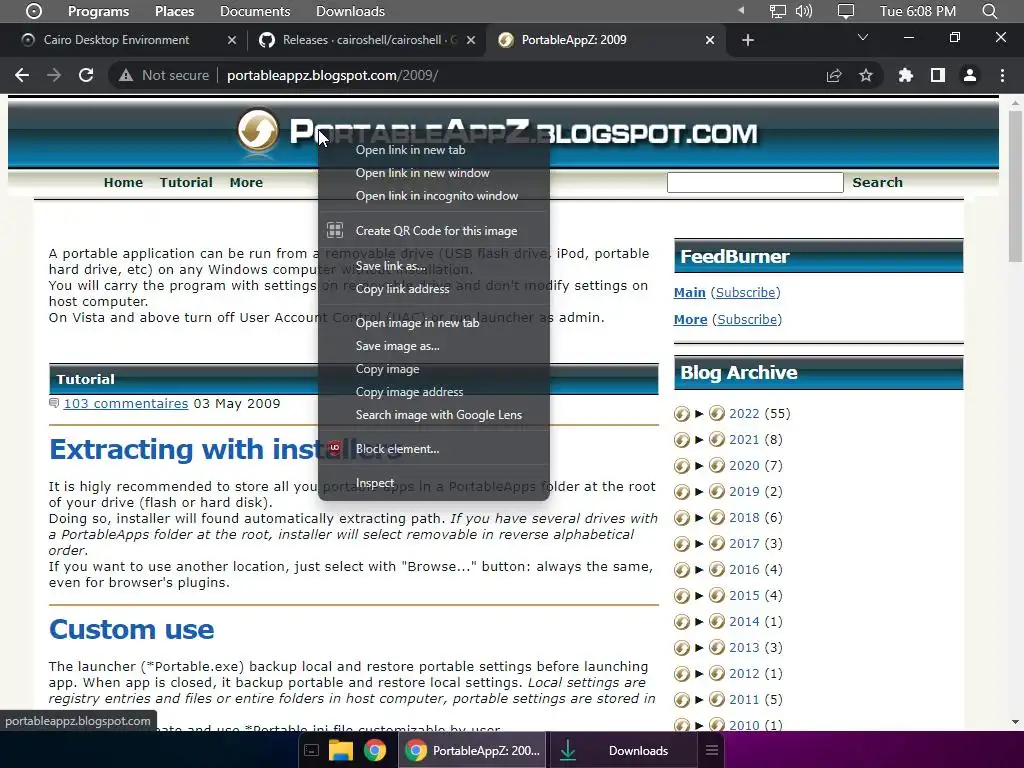Open the Cairo menu logo icon
The image size is (1024, 768).
(33, 11)
